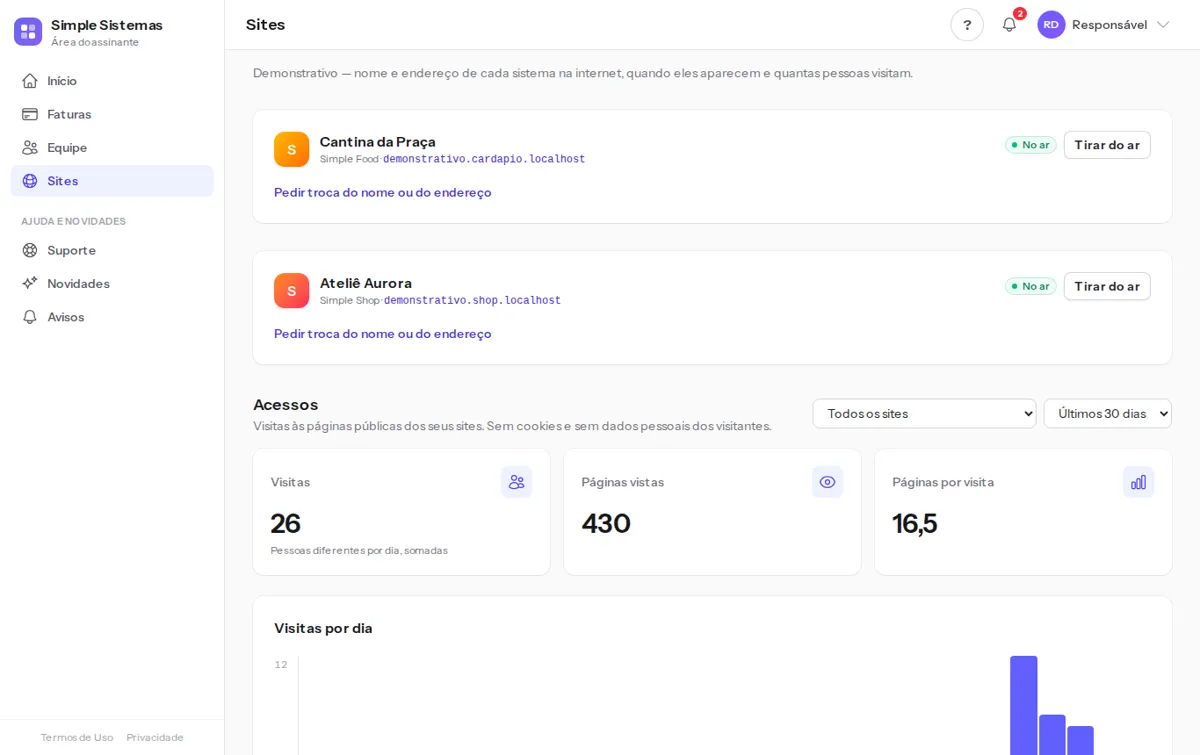The width and height of the screenshot is (1200, 755).
Task: Take Cantina da Praça offline with Tirar do ar
Action: pos(1107,145)
